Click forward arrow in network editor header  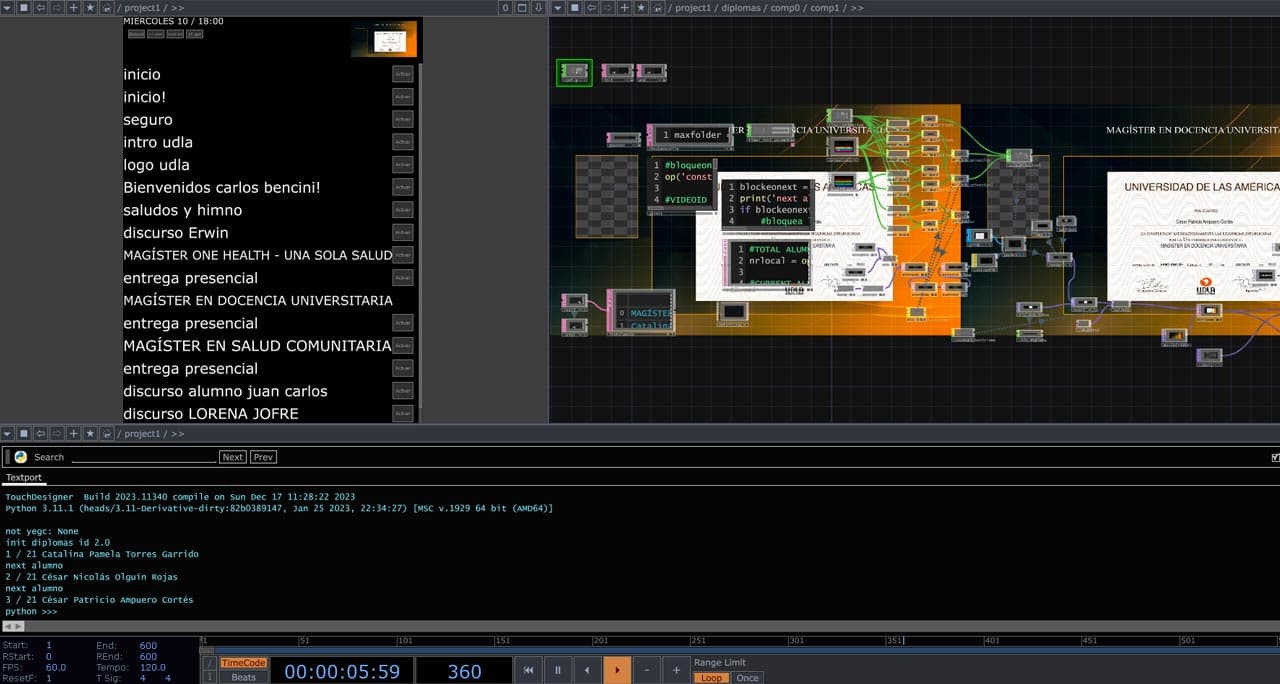pos(607,7)
